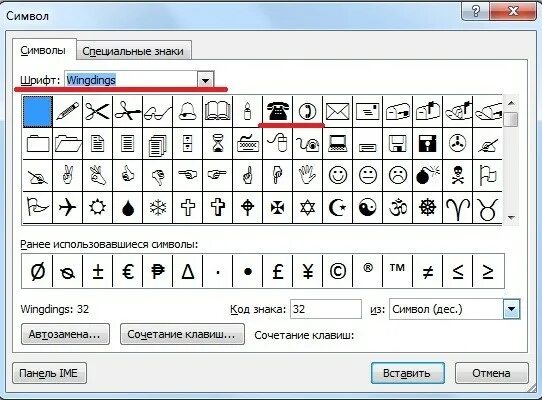Close the Символ dialog window

(x=513, y=12)
